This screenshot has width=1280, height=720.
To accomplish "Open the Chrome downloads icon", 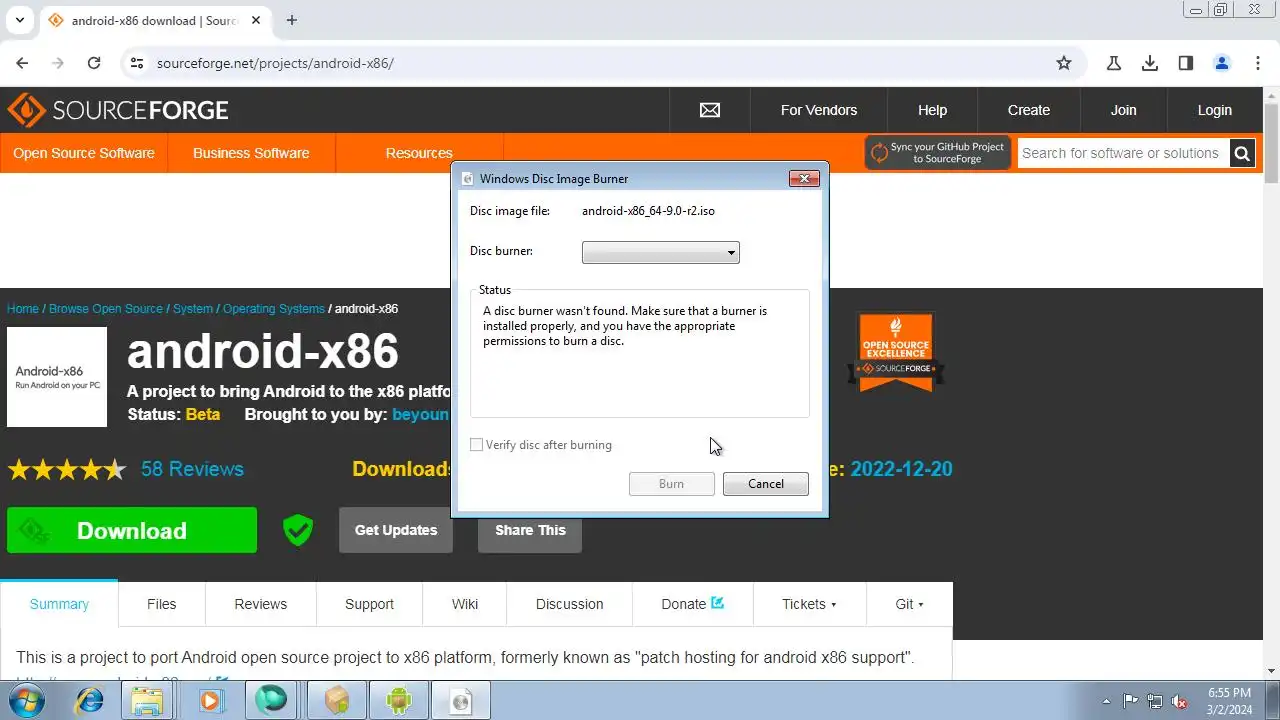I will click(x=1150, y=63).
